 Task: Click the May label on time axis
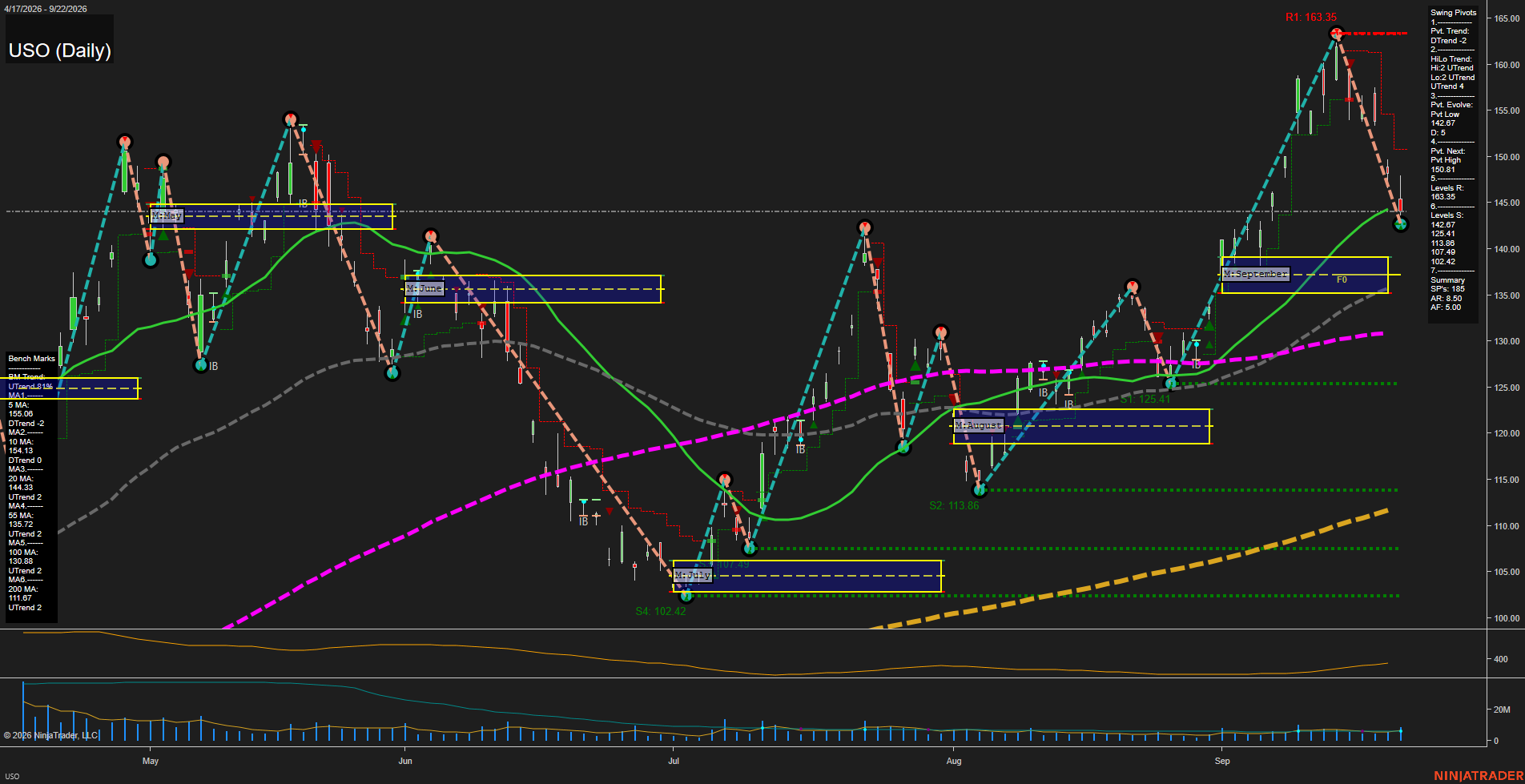(151, 761)
